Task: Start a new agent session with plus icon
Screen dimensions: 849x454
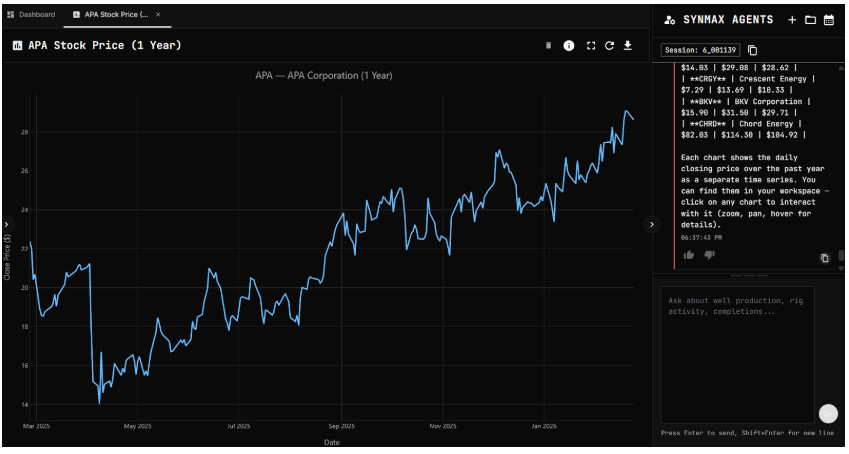Action: click(792, 20)
